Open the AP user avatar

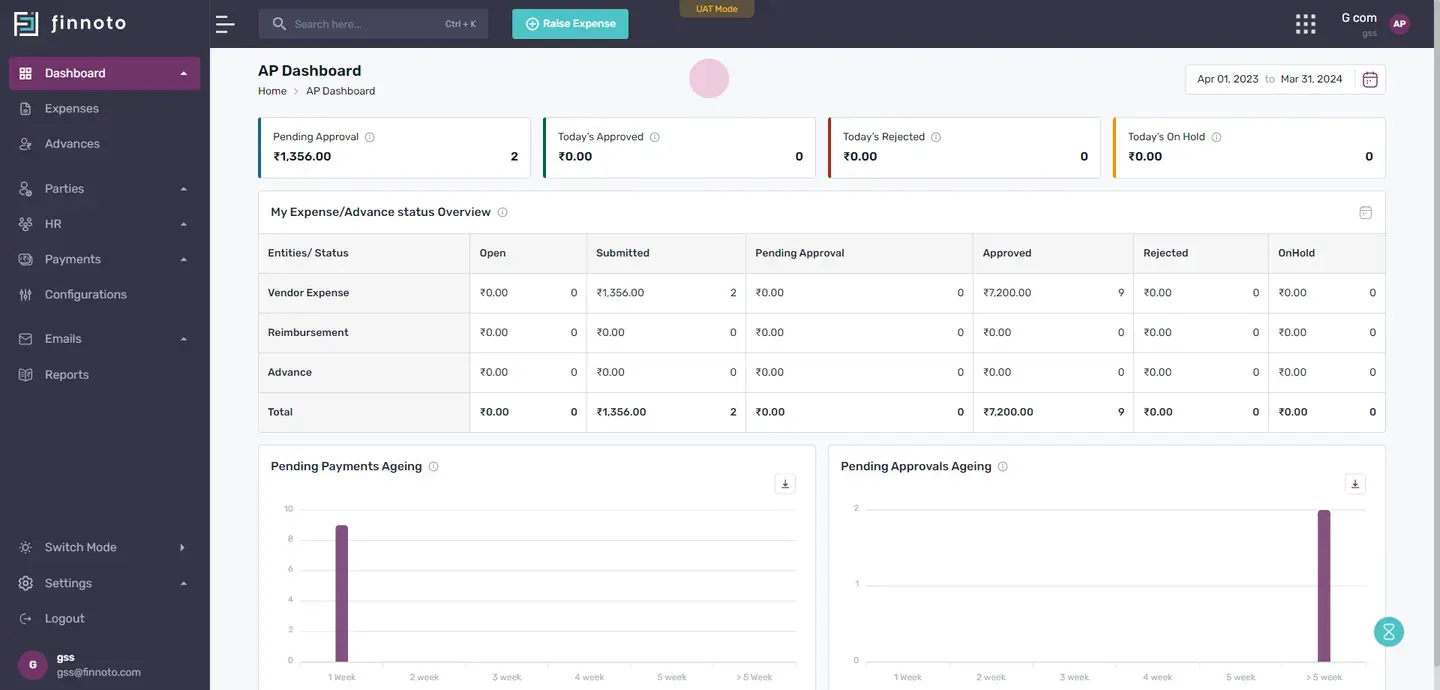tap(1399, 24)
